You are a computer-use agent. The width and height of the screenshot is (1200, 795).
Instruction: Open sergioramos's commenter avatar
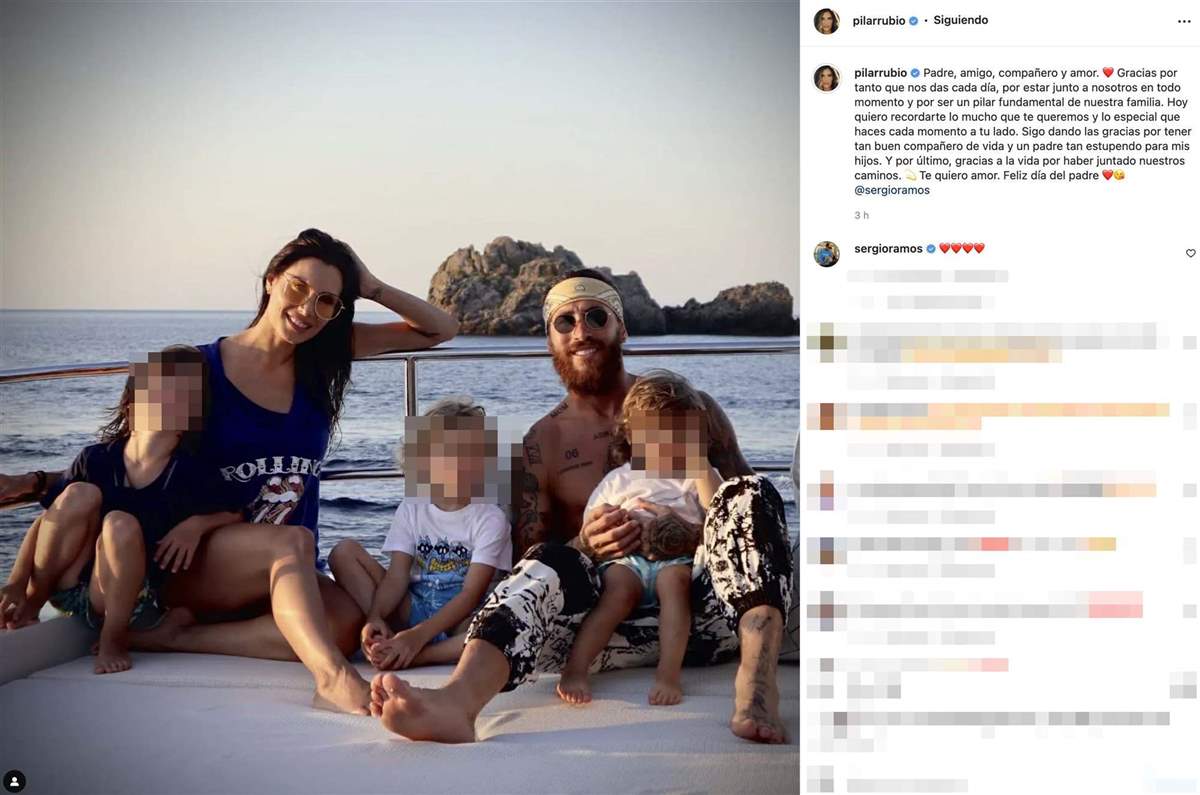coord(827,254)
